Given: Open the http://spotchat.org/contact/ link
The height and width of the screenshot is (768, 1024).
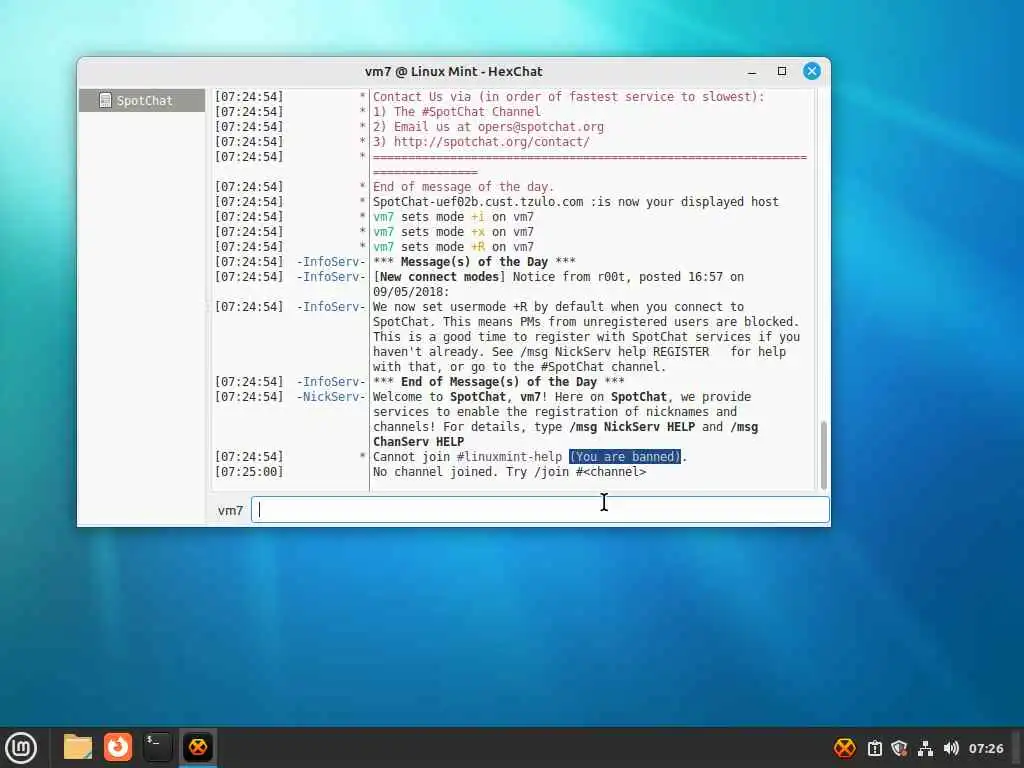Looking at the screenshot, I should [491, 142].
